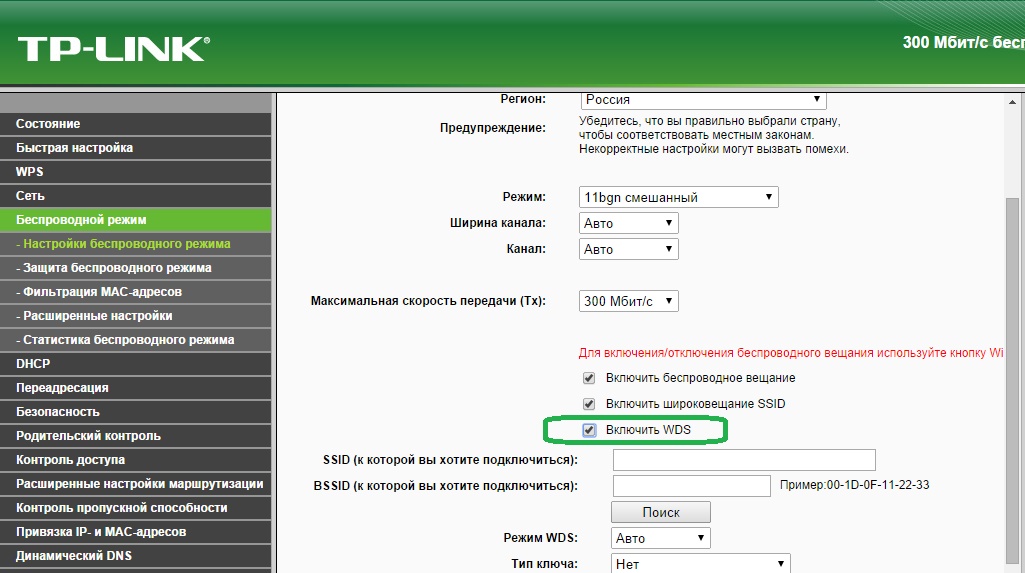Viewport: 1025px width, 573px height.
Task: Expand the 'Режим' dropdown with 11bgn смешанный
Action: point(678,197)
